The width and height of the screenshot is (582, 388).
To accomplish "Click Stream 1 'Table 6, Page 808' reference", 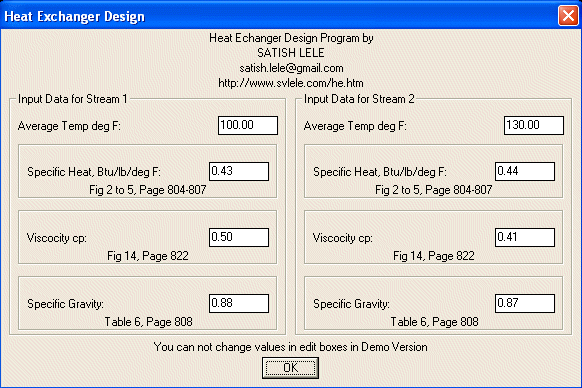I will point(148,322).
